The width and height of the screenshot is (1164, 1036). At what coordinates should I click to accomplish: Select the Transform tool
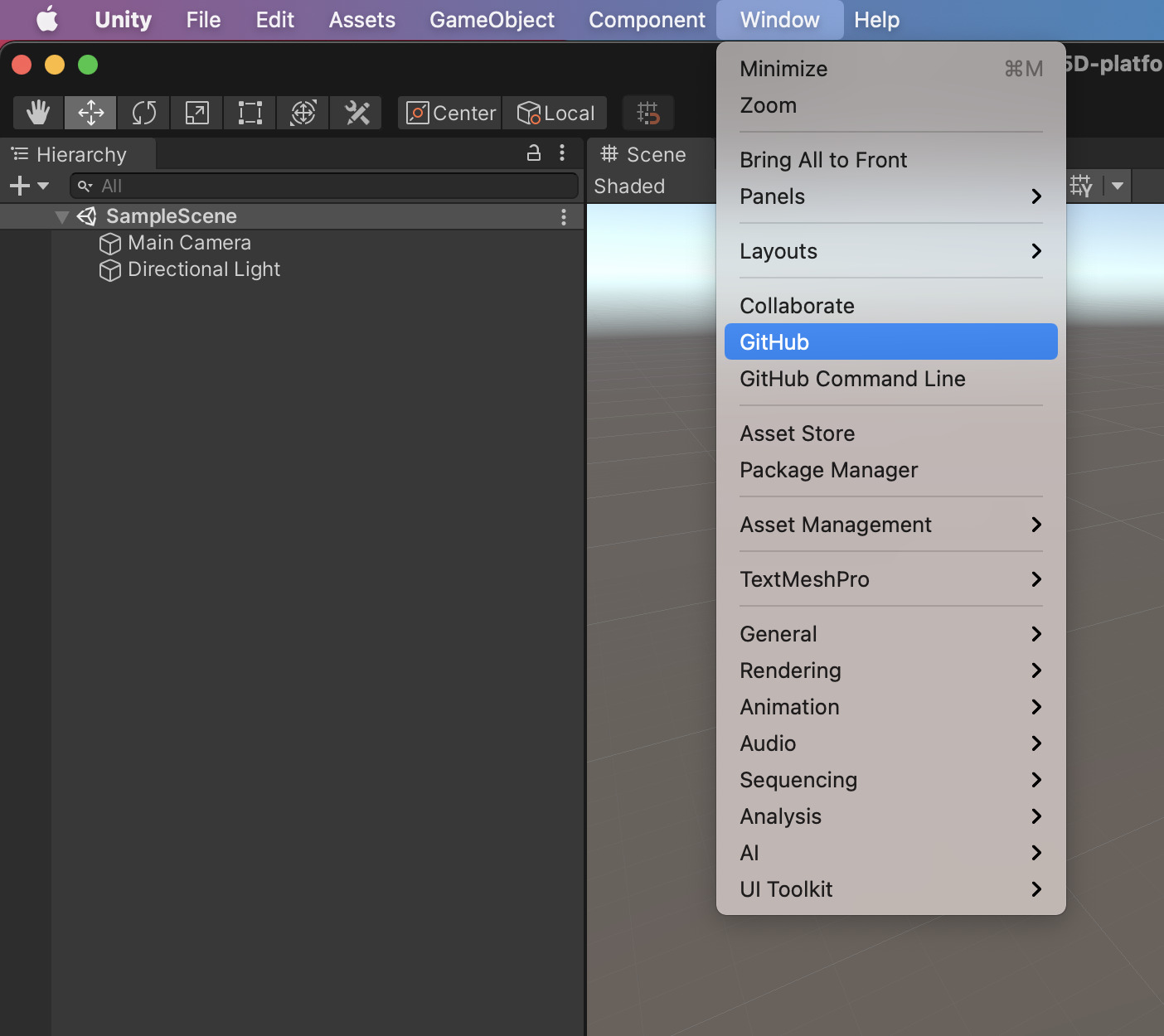pyautogui.click(x=303, y=113)
